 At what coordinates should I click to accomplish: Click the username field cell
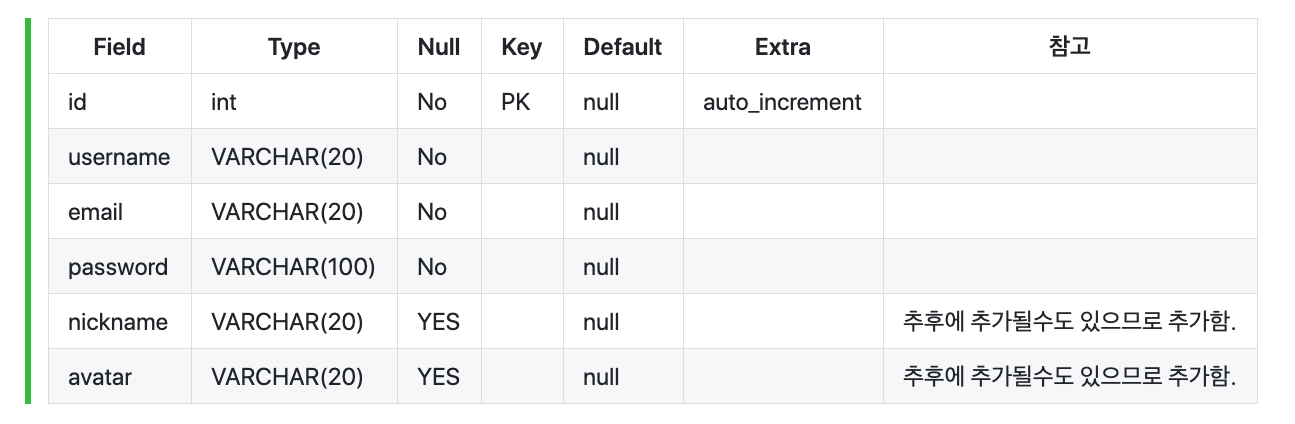click(x=120, y=157)
